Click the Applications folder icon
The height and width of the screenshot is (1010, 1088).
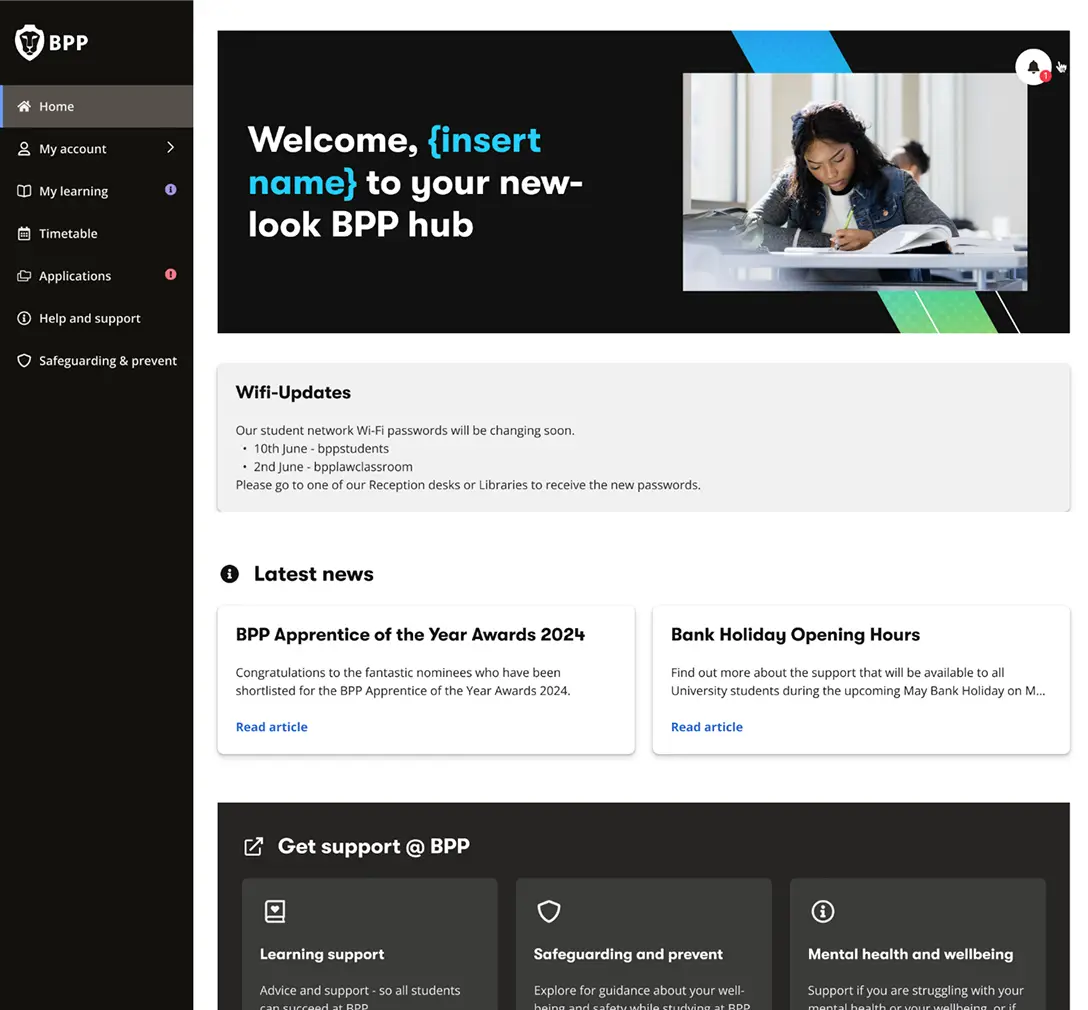click(x=24, y=275)
